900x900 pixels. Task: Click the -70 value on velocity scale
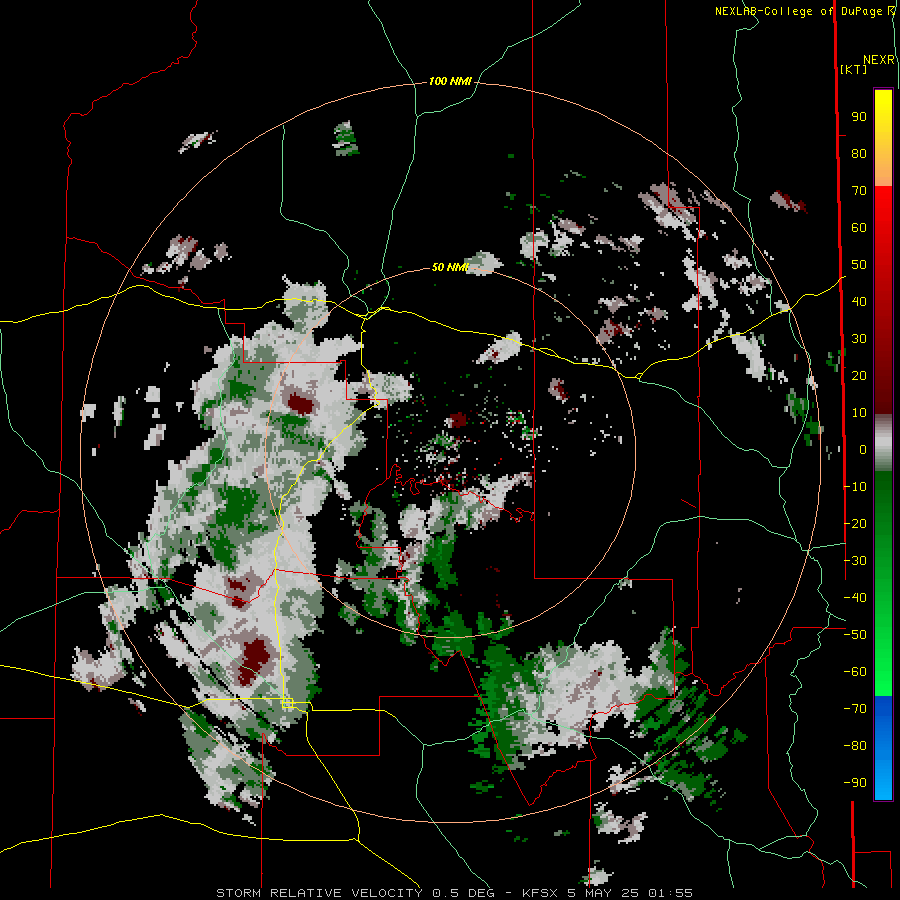[x=855, y=709]
